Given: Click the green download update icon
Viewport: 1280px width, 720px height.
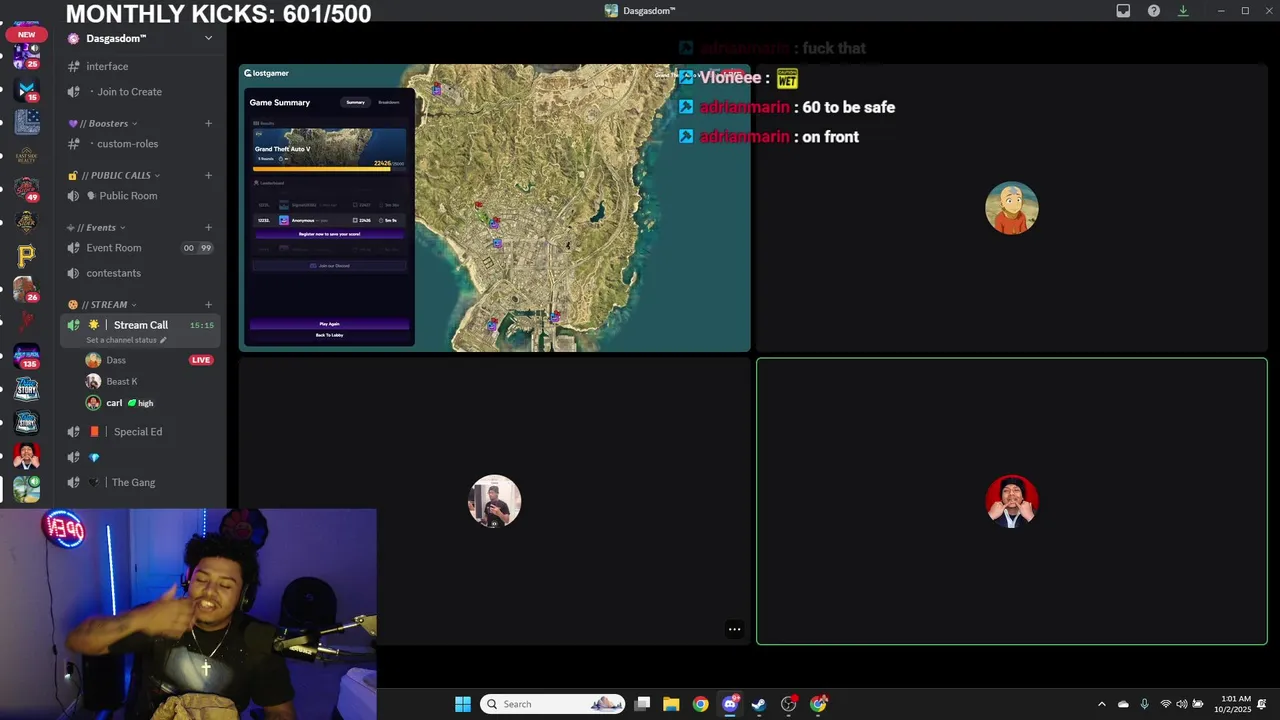Looking at the screenshot, I should pos(1183,11).
